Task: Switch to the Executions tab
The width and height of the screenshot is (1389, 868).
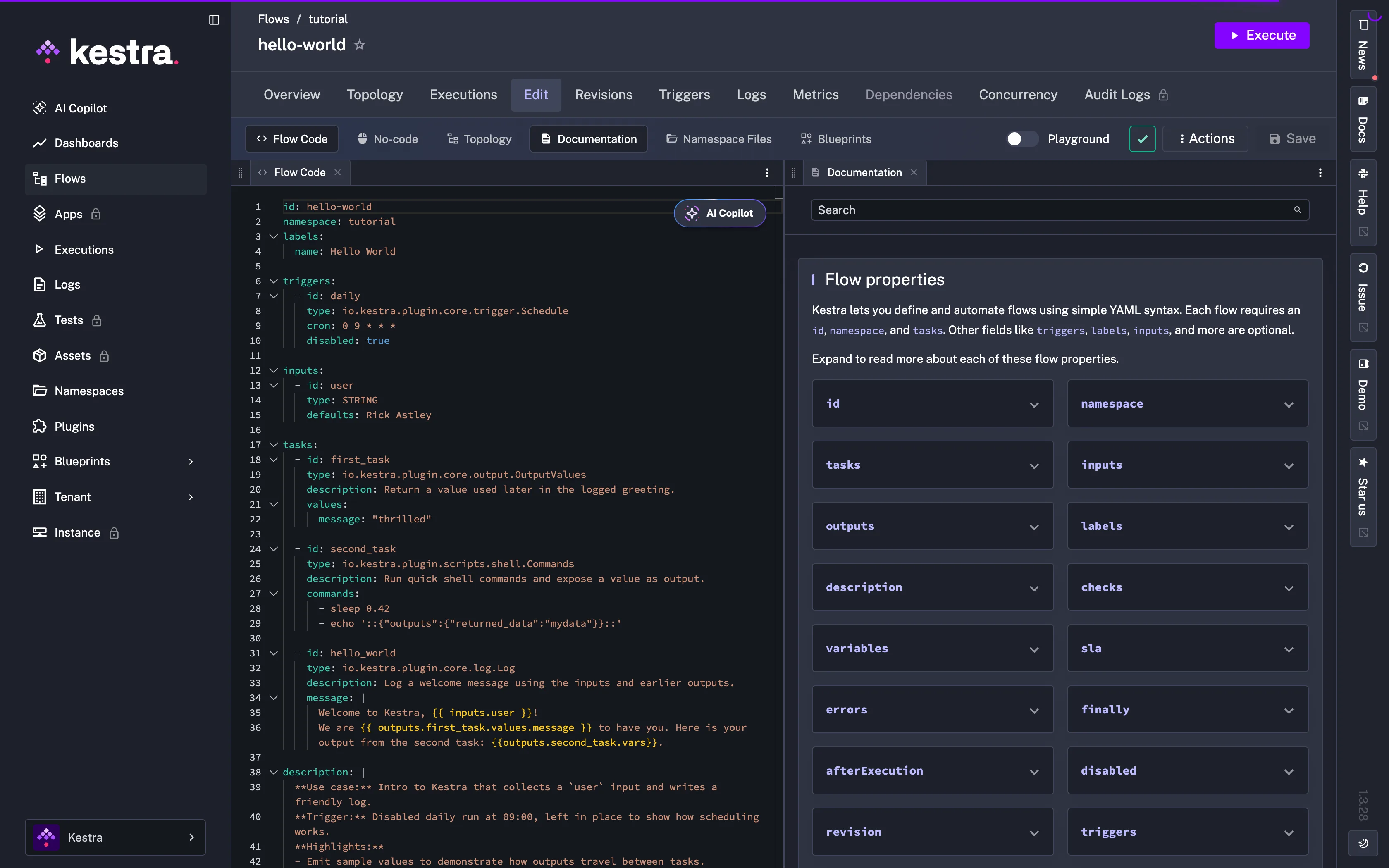Action: (463, 95)
